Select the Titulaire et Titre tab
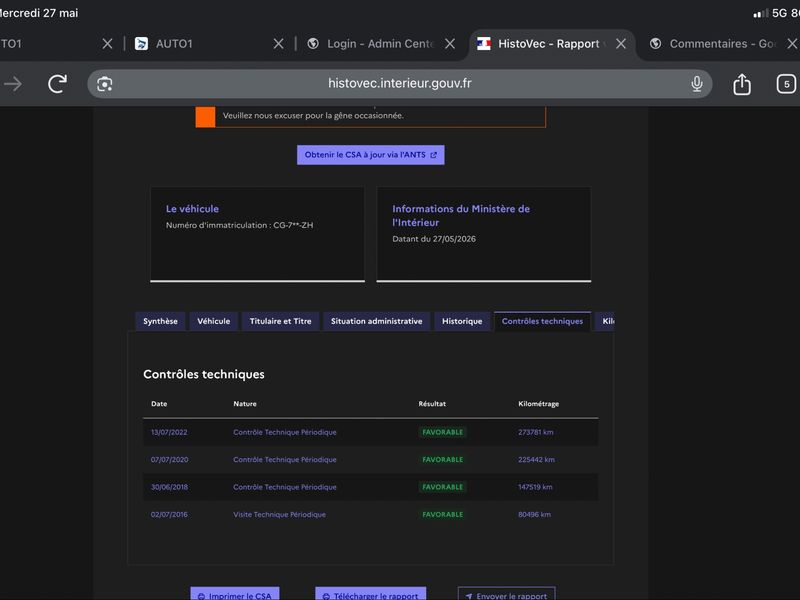Viewport: 800px width, 600px height. coord(280,321)
